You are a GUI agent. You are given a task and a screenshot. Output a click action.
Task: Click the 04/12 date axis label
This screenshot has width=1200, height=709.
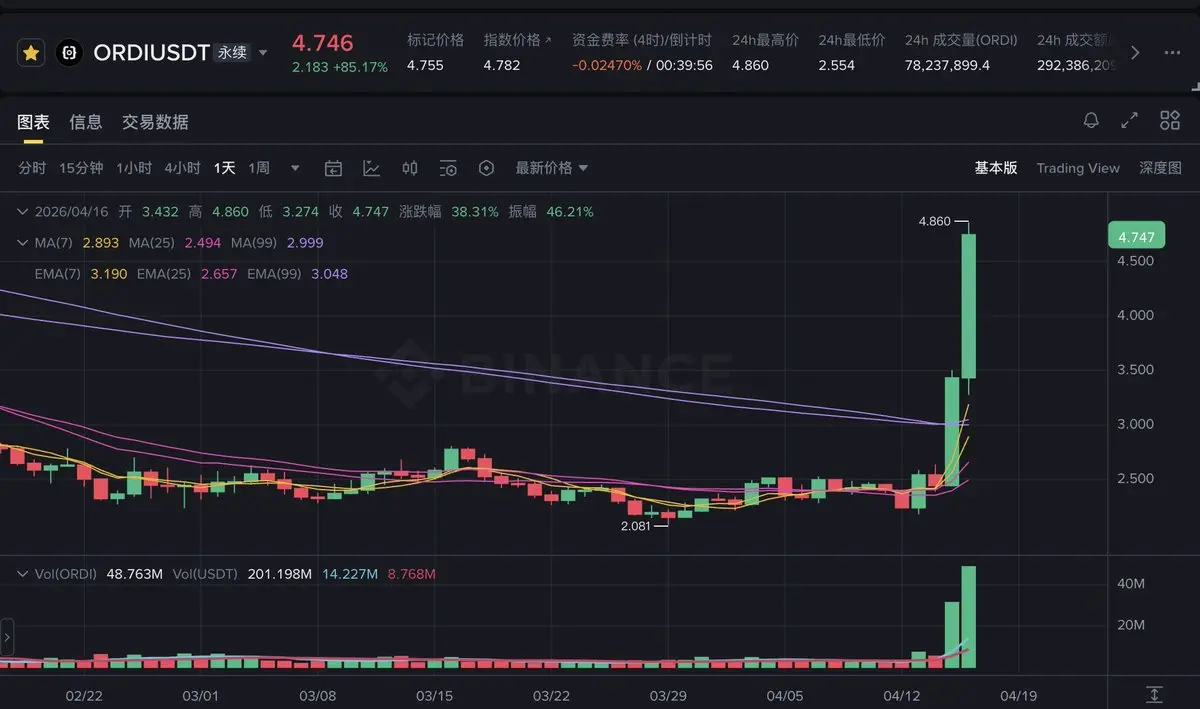click(901, 694)
